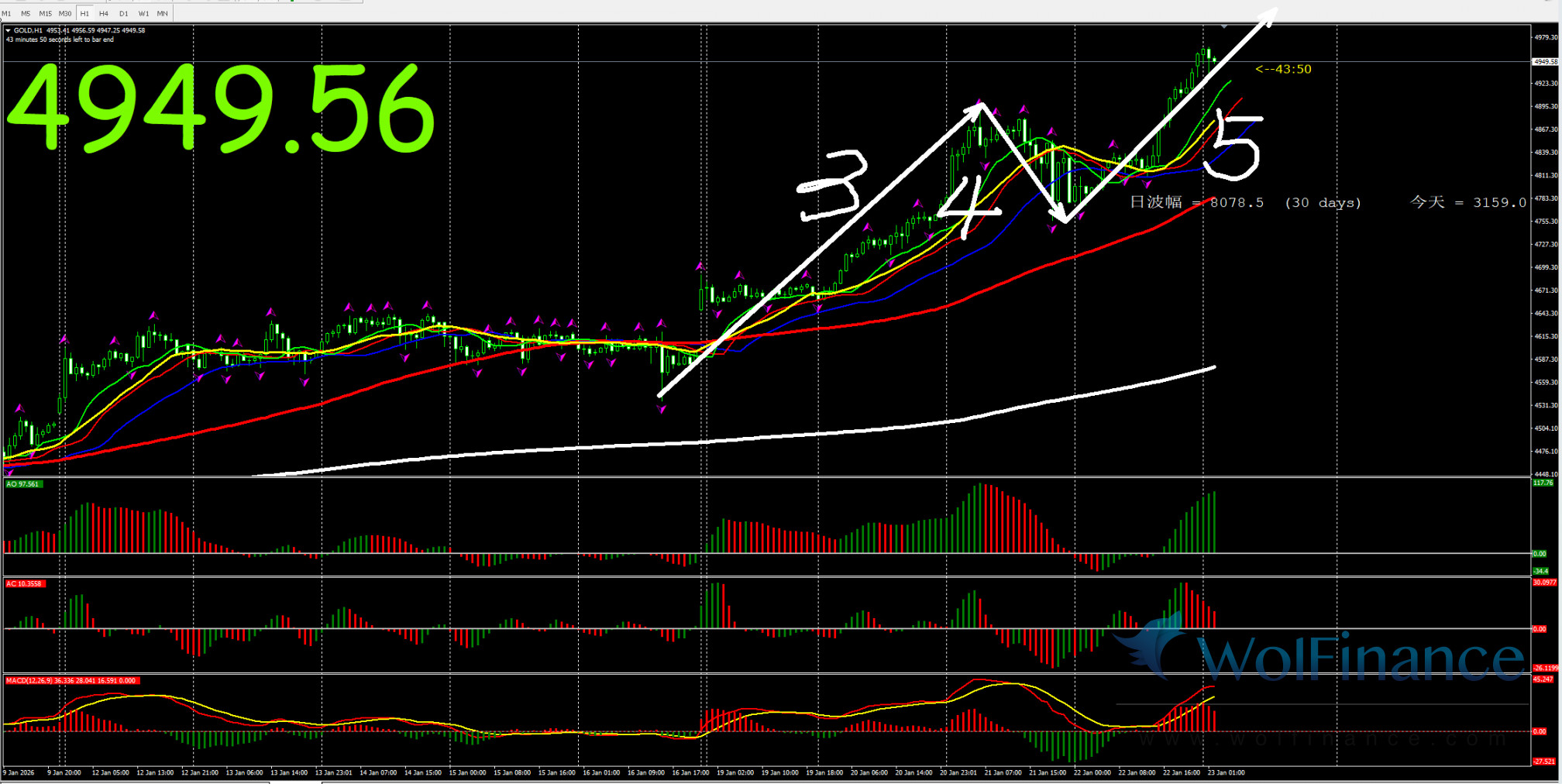
Task: Change timeframe to M15
Action: click(x=45, y=13)
